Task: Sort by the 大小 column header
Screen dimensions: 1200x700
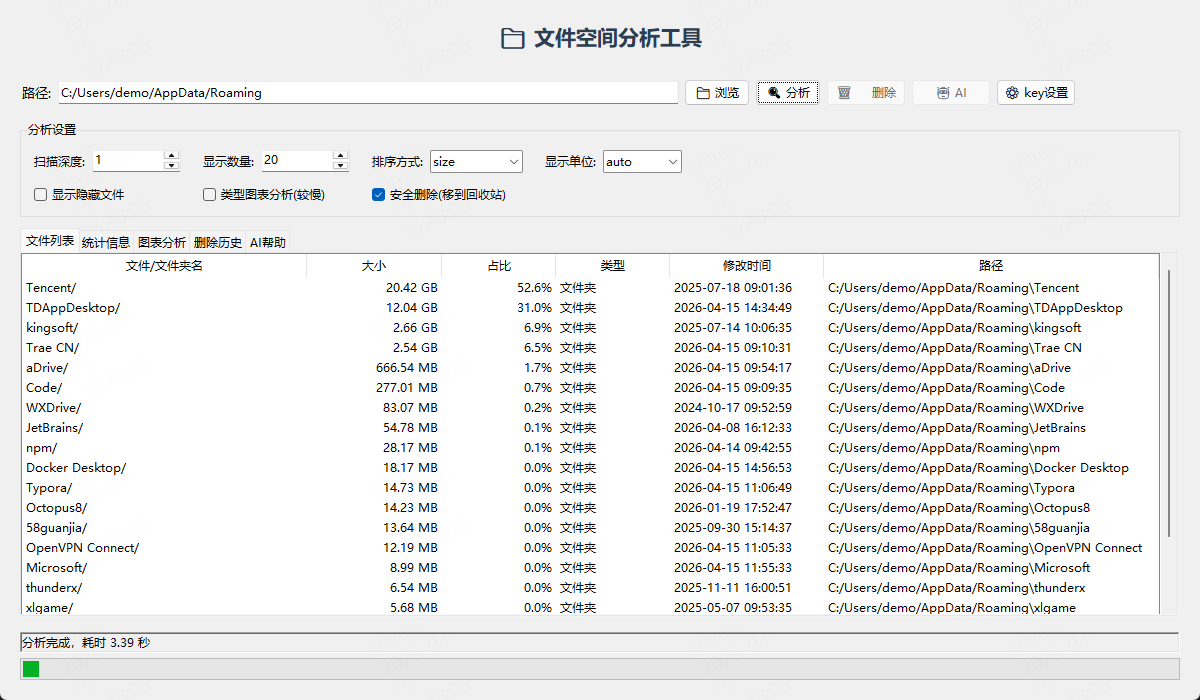Action: pyautogui.click(x=374, y=266)
